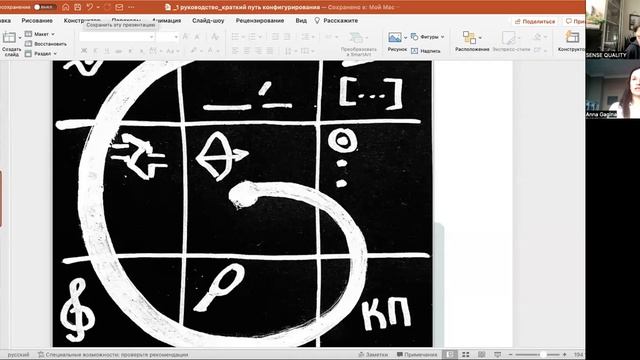Open the Анимация ribbon tab
This screenshot has width=640, height=360.
click(x=167, y=20)
